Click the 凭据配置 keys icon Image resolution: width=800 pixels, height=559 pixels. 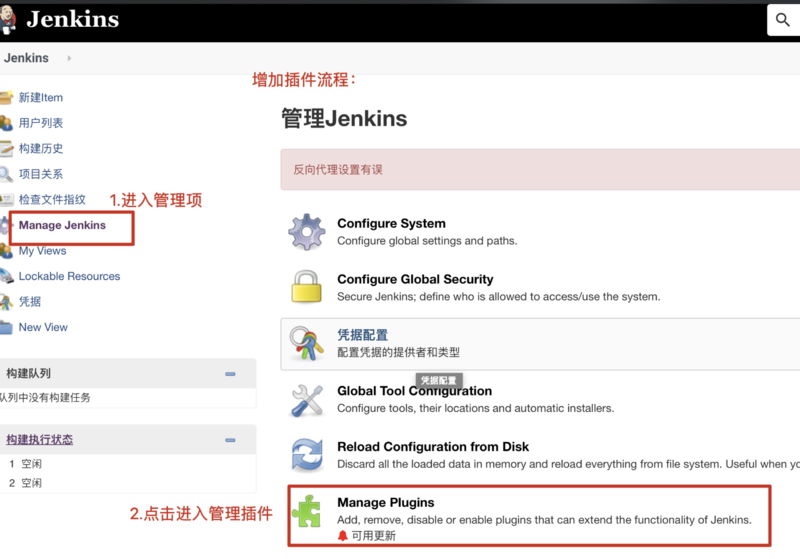tap(306, 343)
